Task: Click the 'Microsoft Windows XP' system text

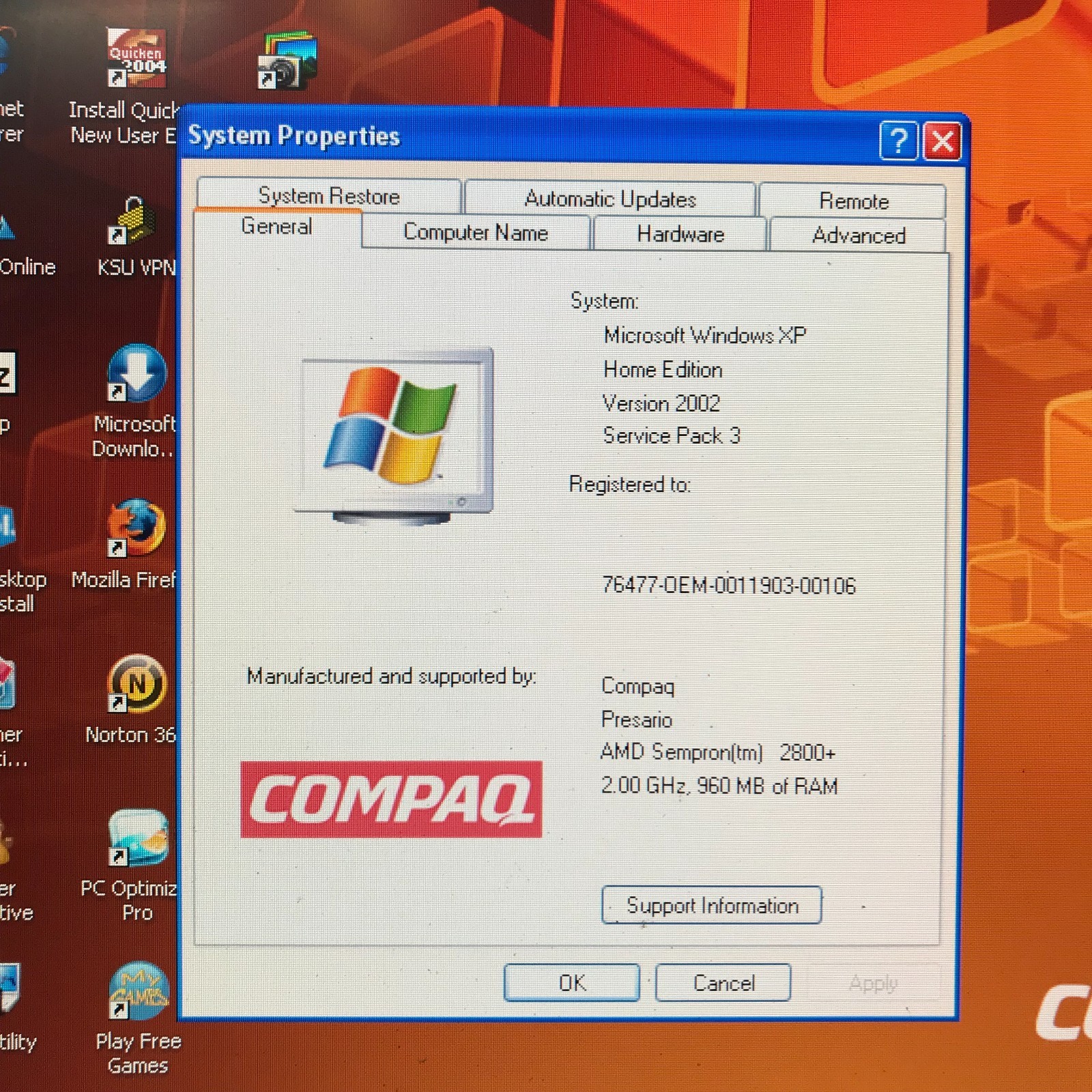Action: (705, 335)
